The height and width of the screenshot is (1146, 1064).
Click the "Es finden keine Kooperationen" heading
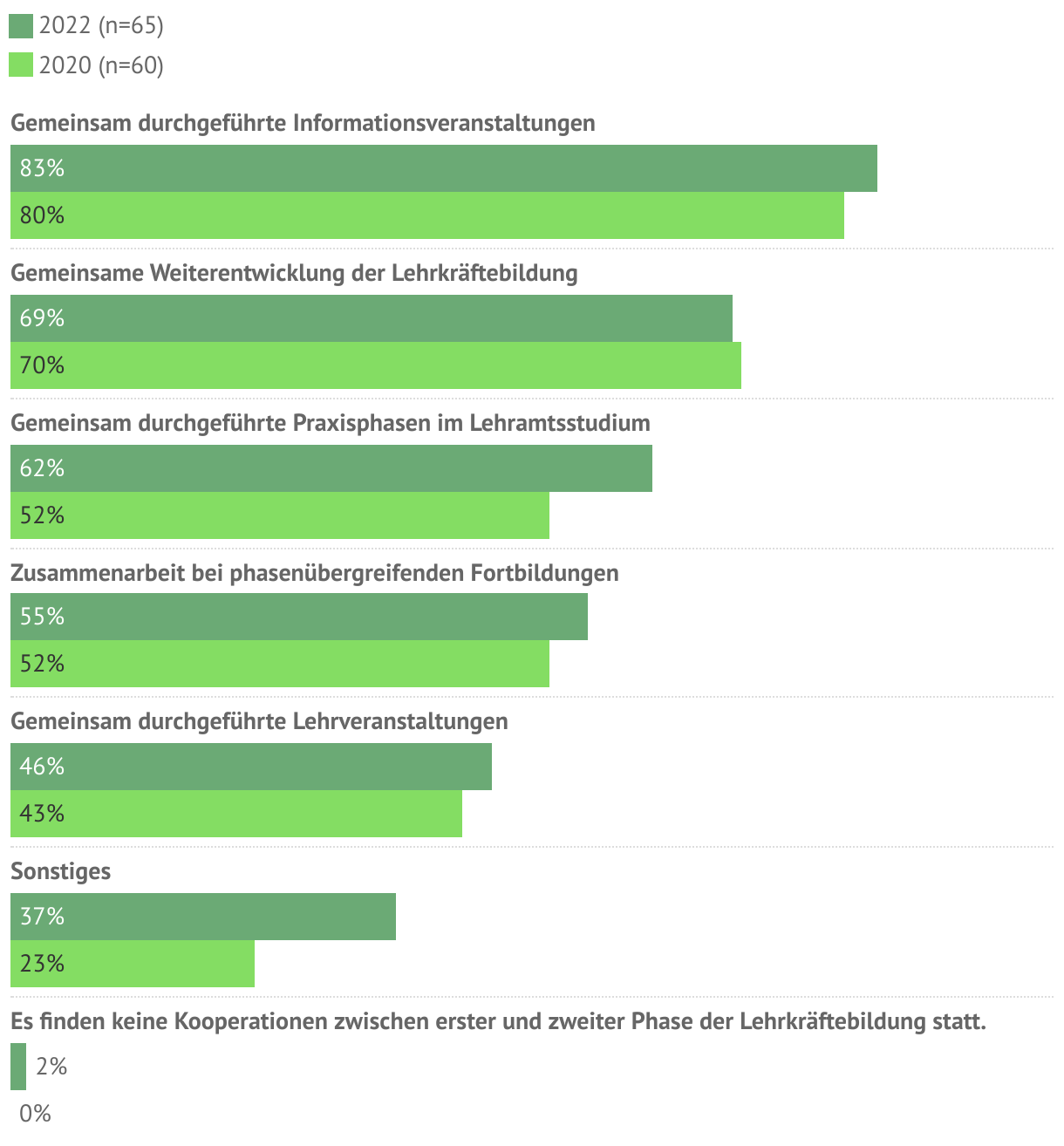tap(498, 1021)
